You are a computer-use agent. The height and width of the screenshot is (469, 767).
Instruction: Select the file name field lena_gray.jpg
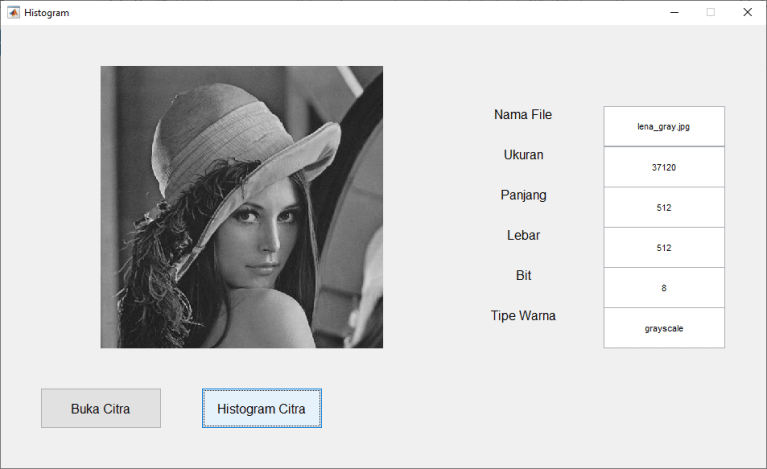pyautogui.click(x=663, y=127)
